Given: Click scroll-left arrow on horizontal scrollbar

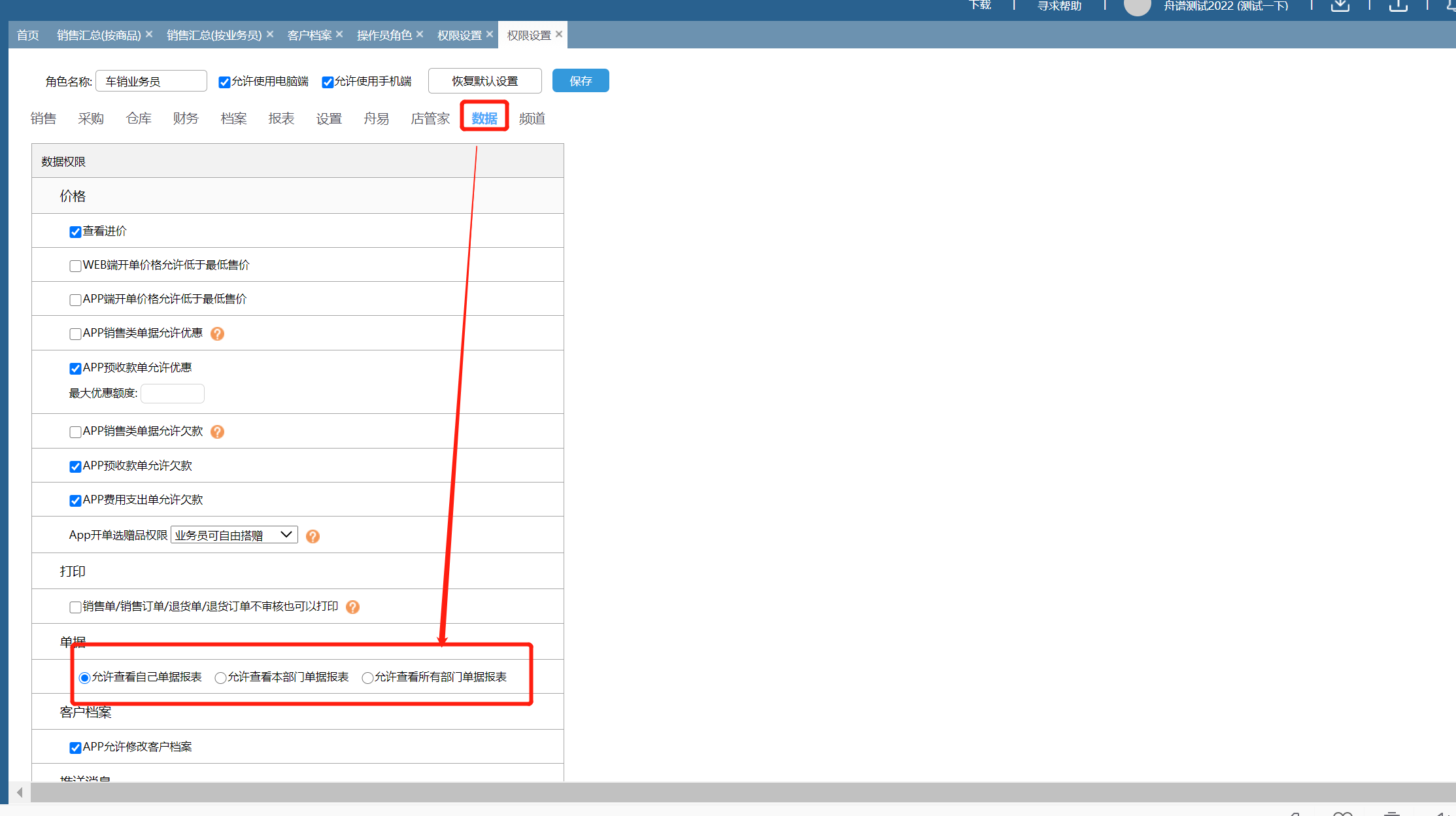Looking at the screenshot, I should (x=20, y=792).
